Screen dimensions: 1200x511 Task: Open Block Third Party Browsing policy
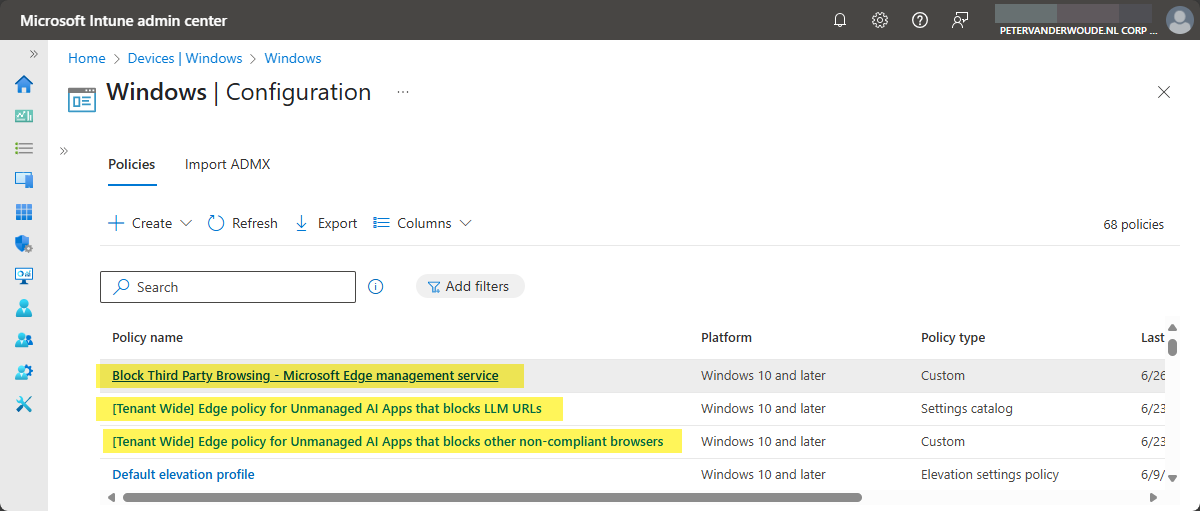[x=305, y=376]
